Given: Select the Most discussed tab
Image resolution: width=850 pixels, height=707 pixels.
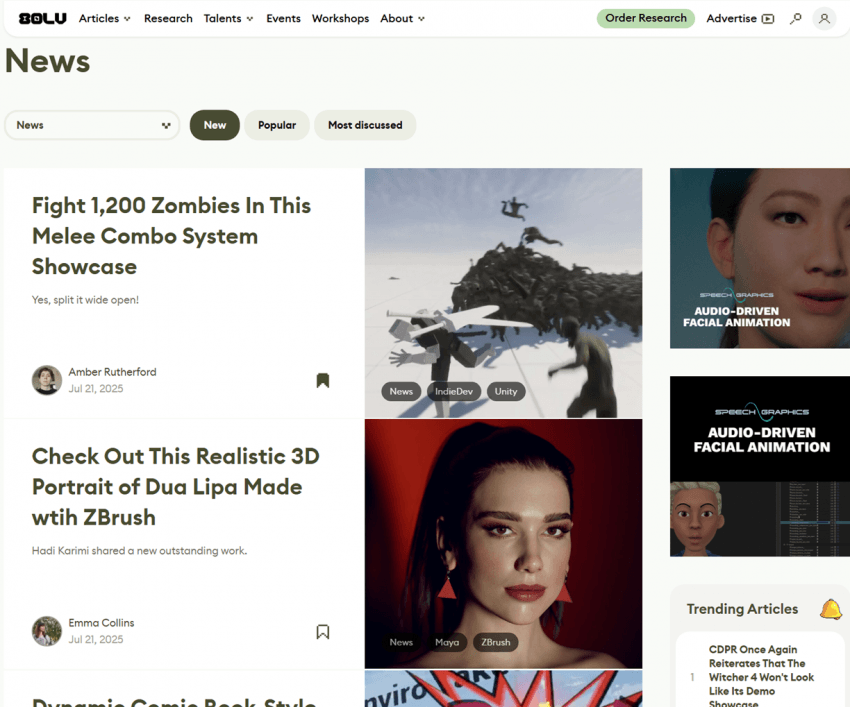Looking at the screenshot, I should tap(365, 125).
